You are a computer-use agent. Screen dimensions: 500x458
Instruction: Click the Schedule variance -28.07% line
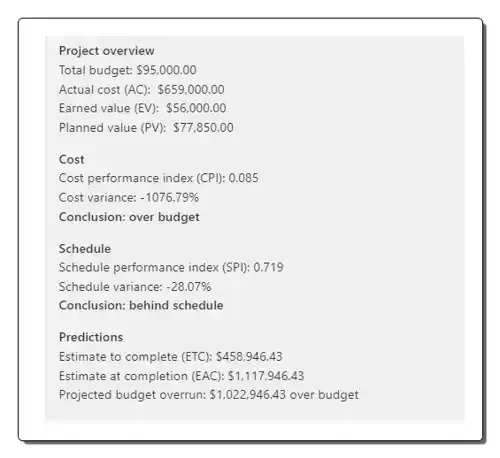point(135,287)
